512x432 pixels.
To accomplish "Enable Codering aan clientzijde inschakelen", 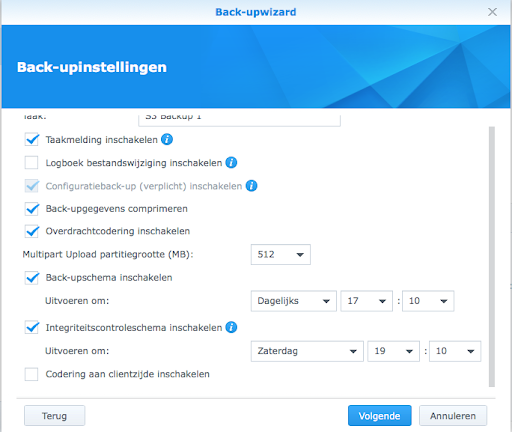I will (x=32, y=374).
